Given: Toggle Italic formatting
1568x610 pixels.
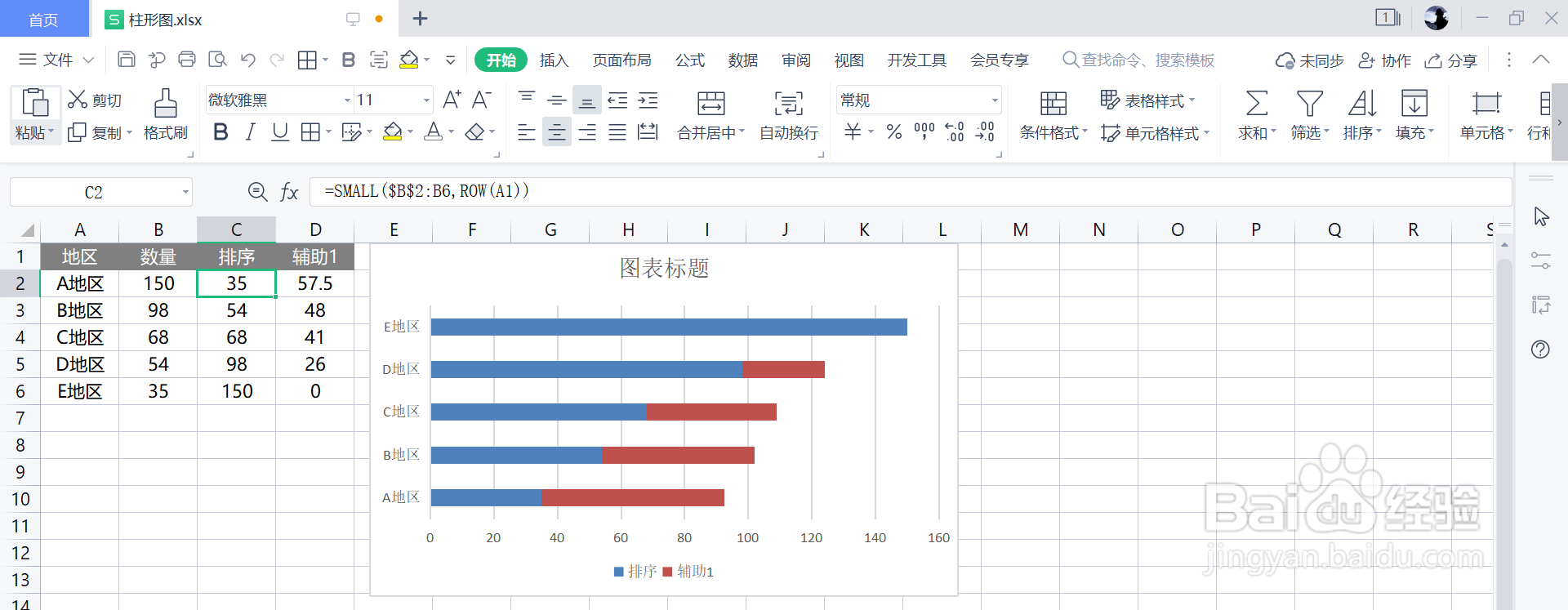Looking at the screenshot, I should [x=251, y=132].
